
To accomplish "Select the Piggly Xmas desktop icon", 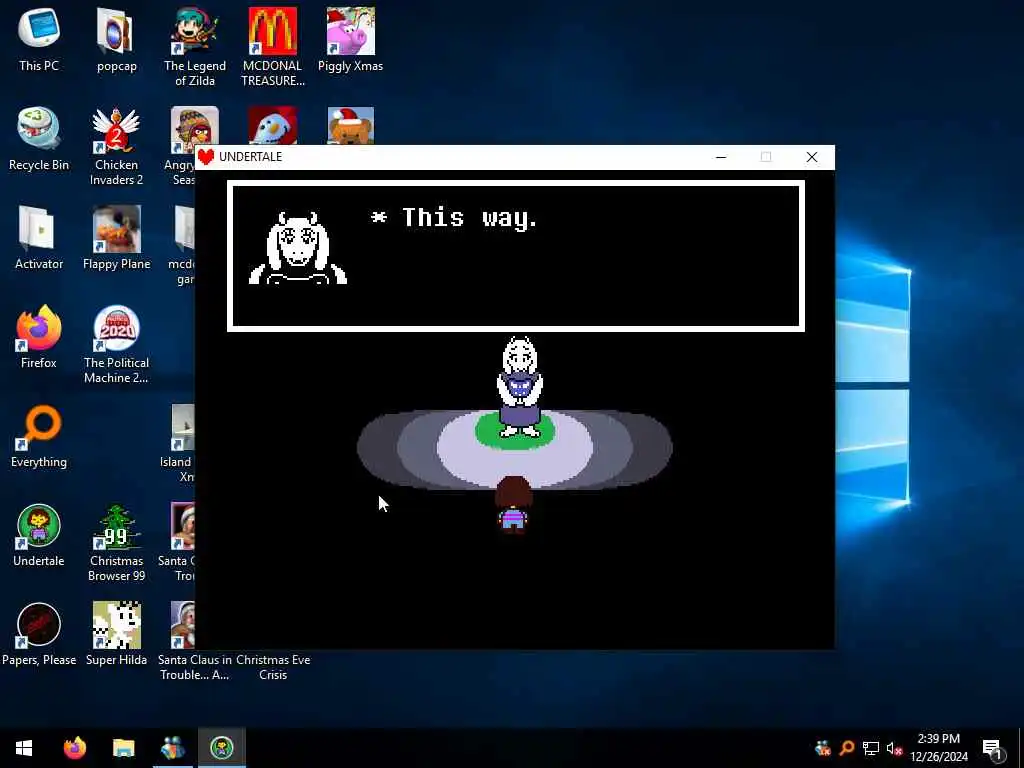I will click(350, 39).
